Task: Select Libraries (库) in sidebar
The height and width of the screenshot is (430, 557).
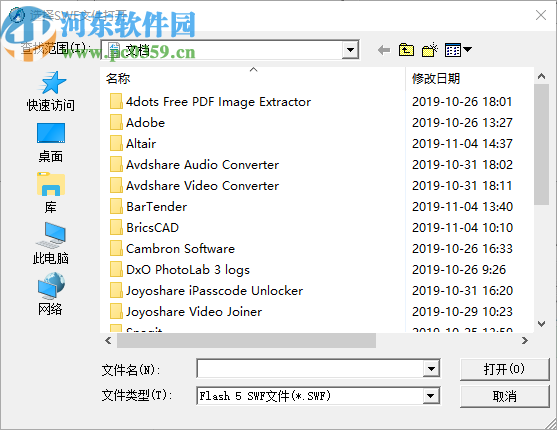Action: (x=51, y=194)
